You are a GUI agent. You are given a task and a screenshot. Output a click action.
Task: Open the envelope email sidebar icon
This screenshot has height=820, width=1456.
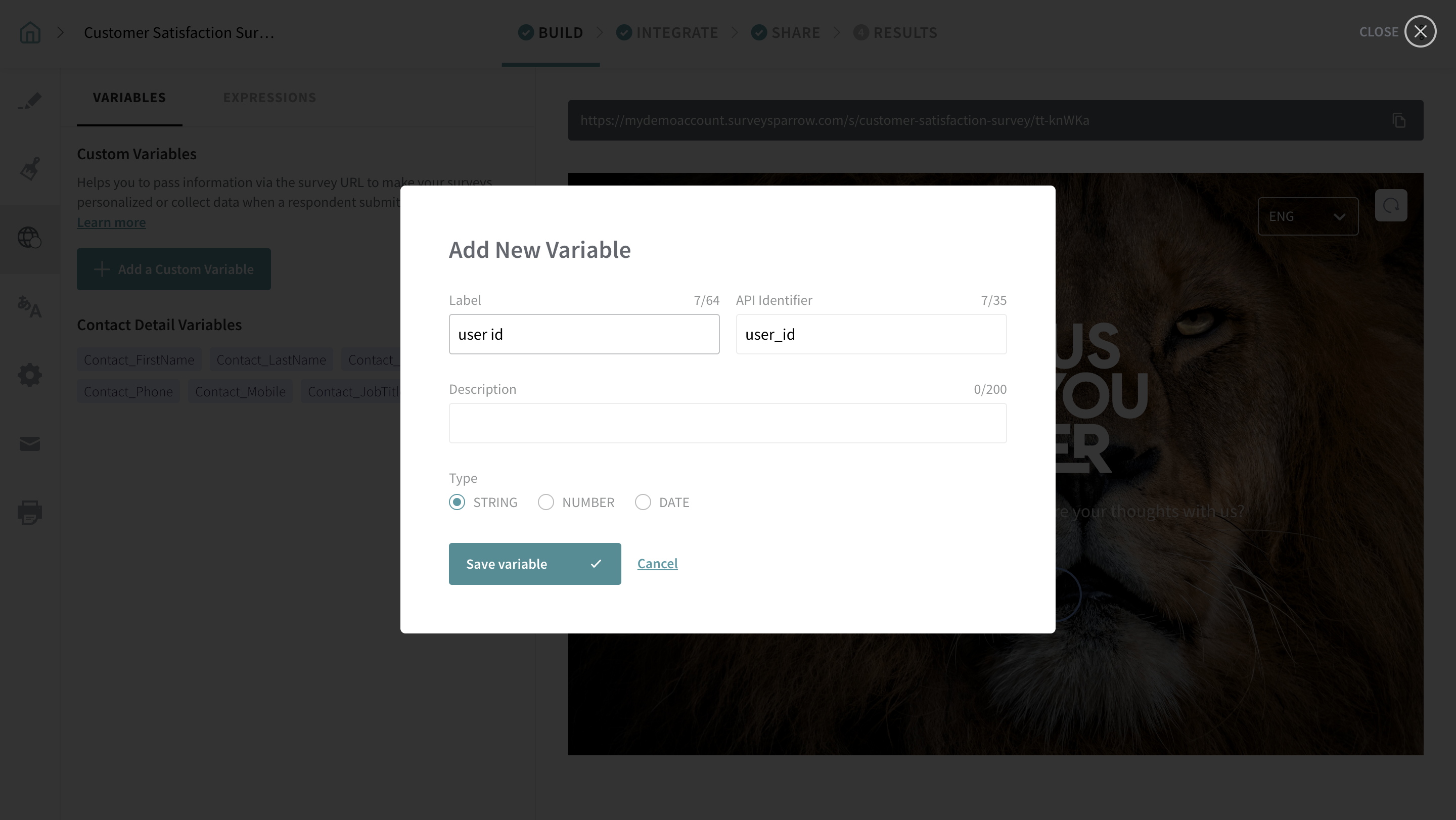point(30,444)
